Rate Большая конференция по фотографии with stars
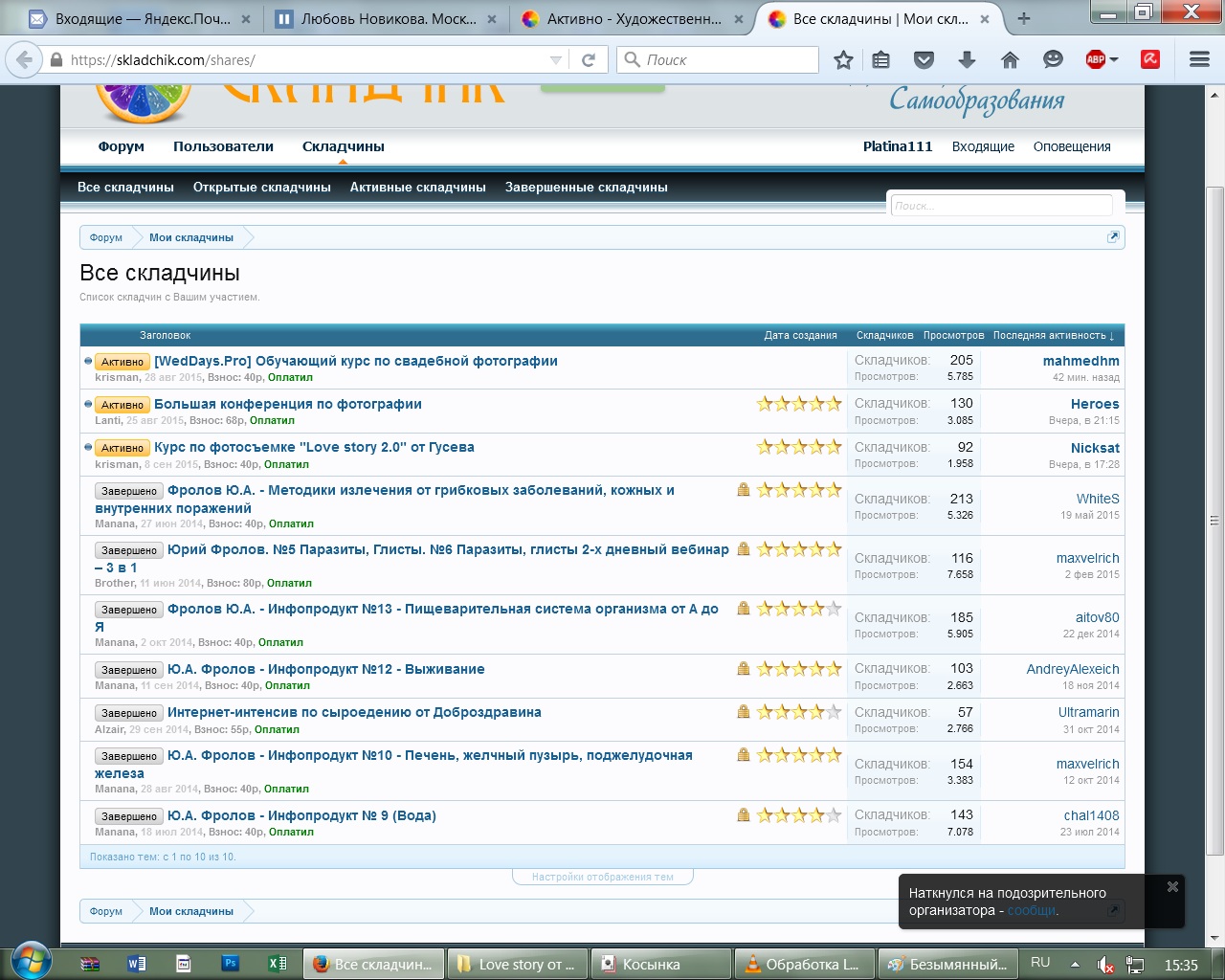This screenshot has width=1225, height=980. [x=799, y=404]
